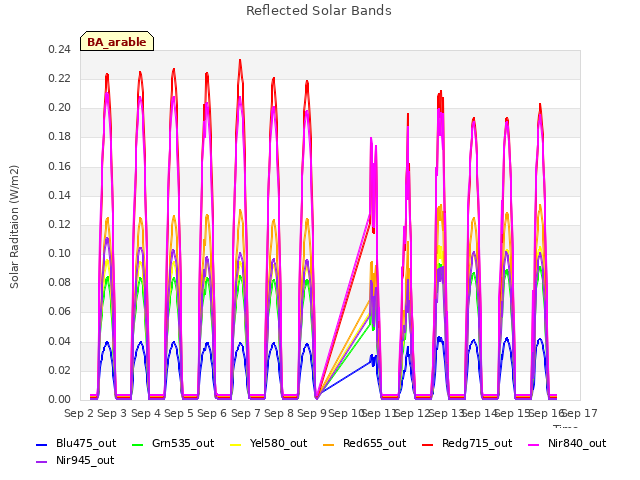Select the blue Blu475_out legend color marker
Image resolution: width=640 pixels, height=480 pixels.
[x=42, y=444]
